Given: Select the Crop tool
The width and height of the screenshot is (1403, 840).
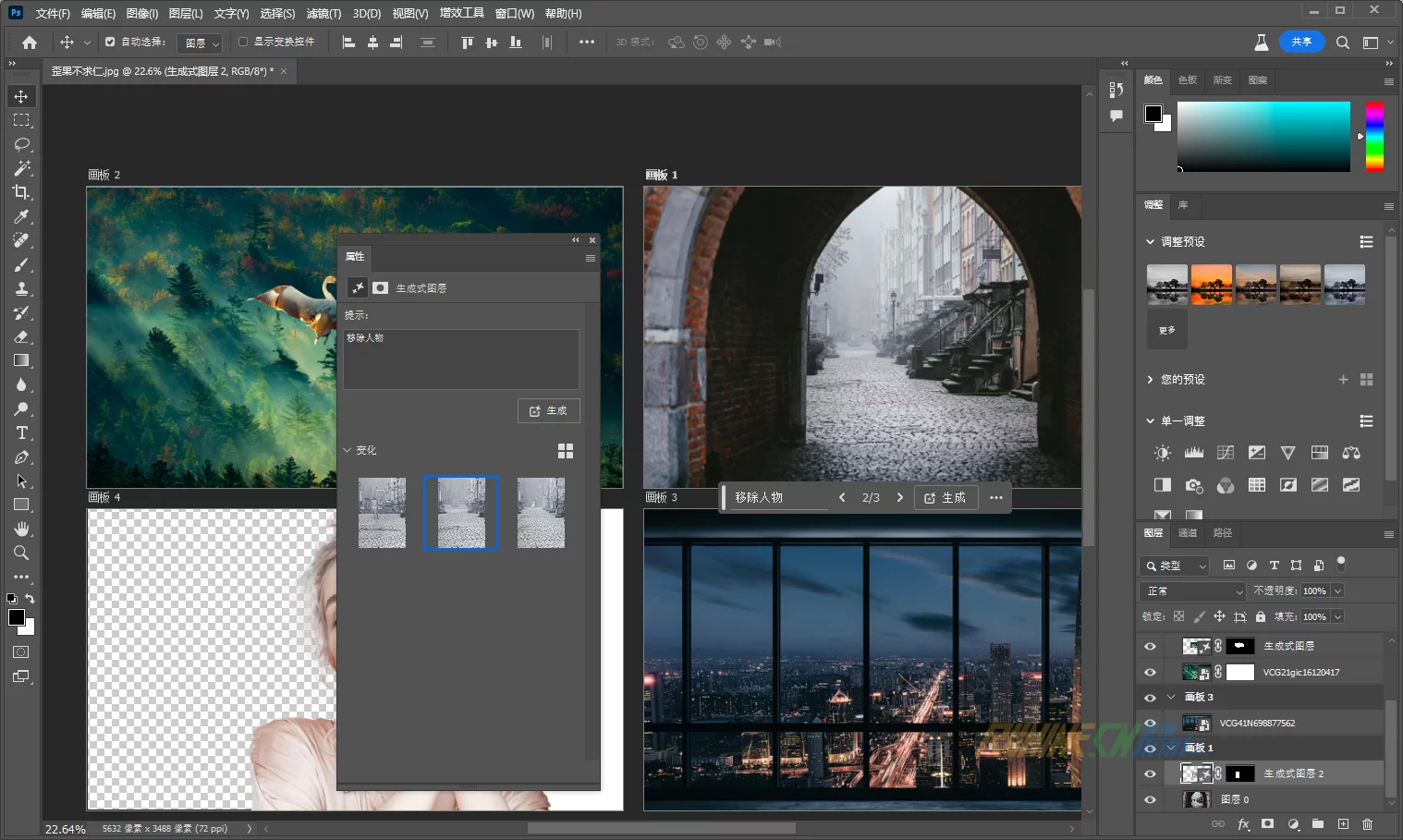Looking at the screenshot, I should [21, 192].
